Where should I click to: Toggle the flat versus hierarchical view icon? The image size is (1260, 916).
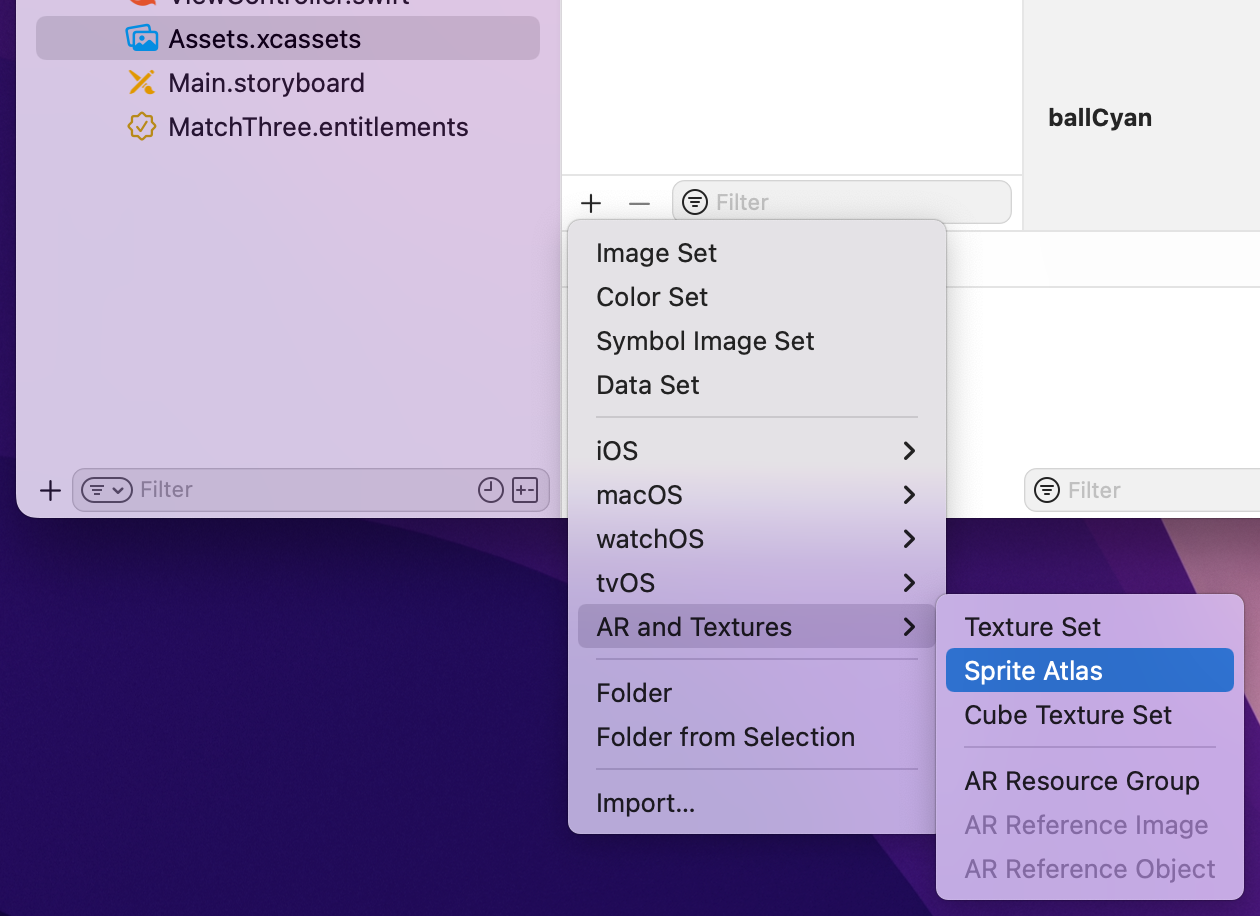(524, 489)
